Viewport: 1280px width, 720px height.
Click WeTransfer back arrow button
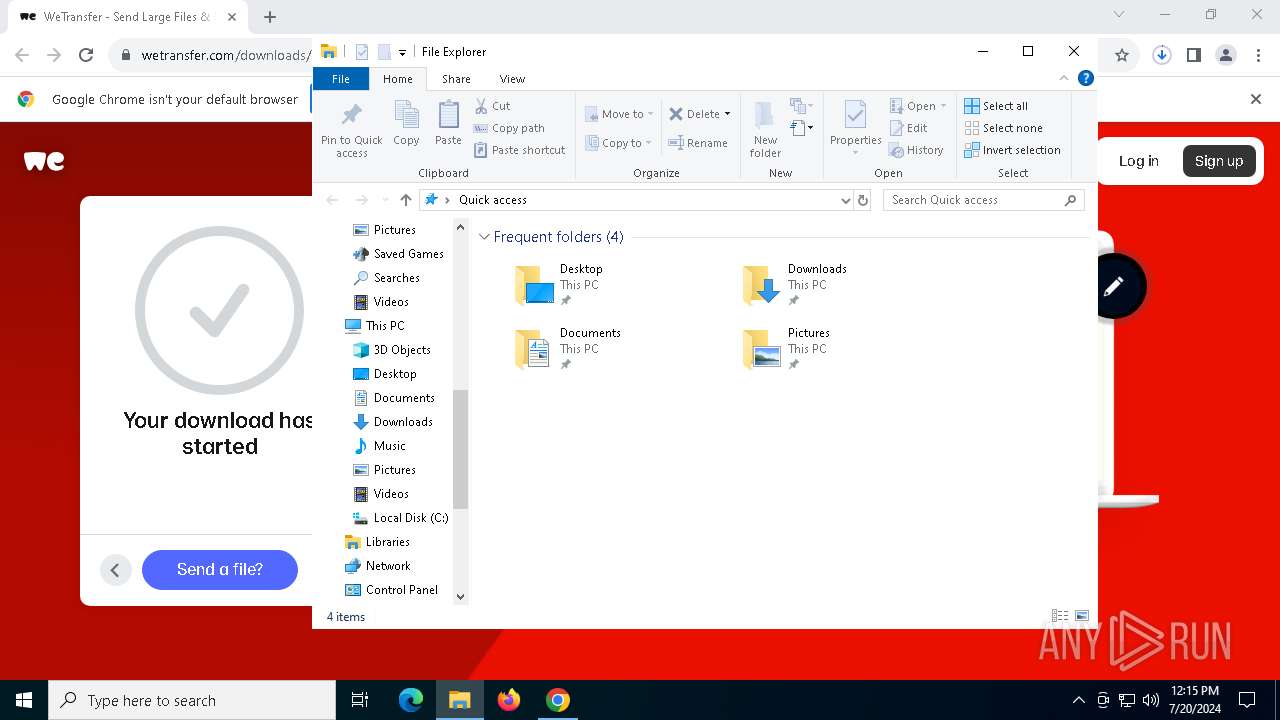coord(115,570)
